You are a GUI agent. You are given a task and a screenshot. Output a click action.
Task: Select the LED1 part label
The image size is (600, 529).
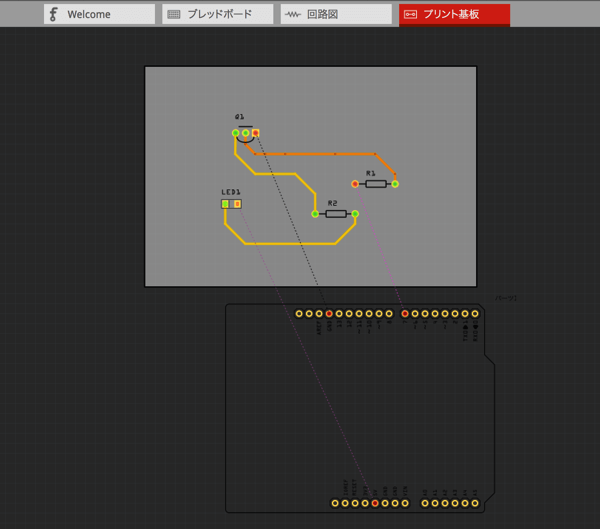[231, 192]
